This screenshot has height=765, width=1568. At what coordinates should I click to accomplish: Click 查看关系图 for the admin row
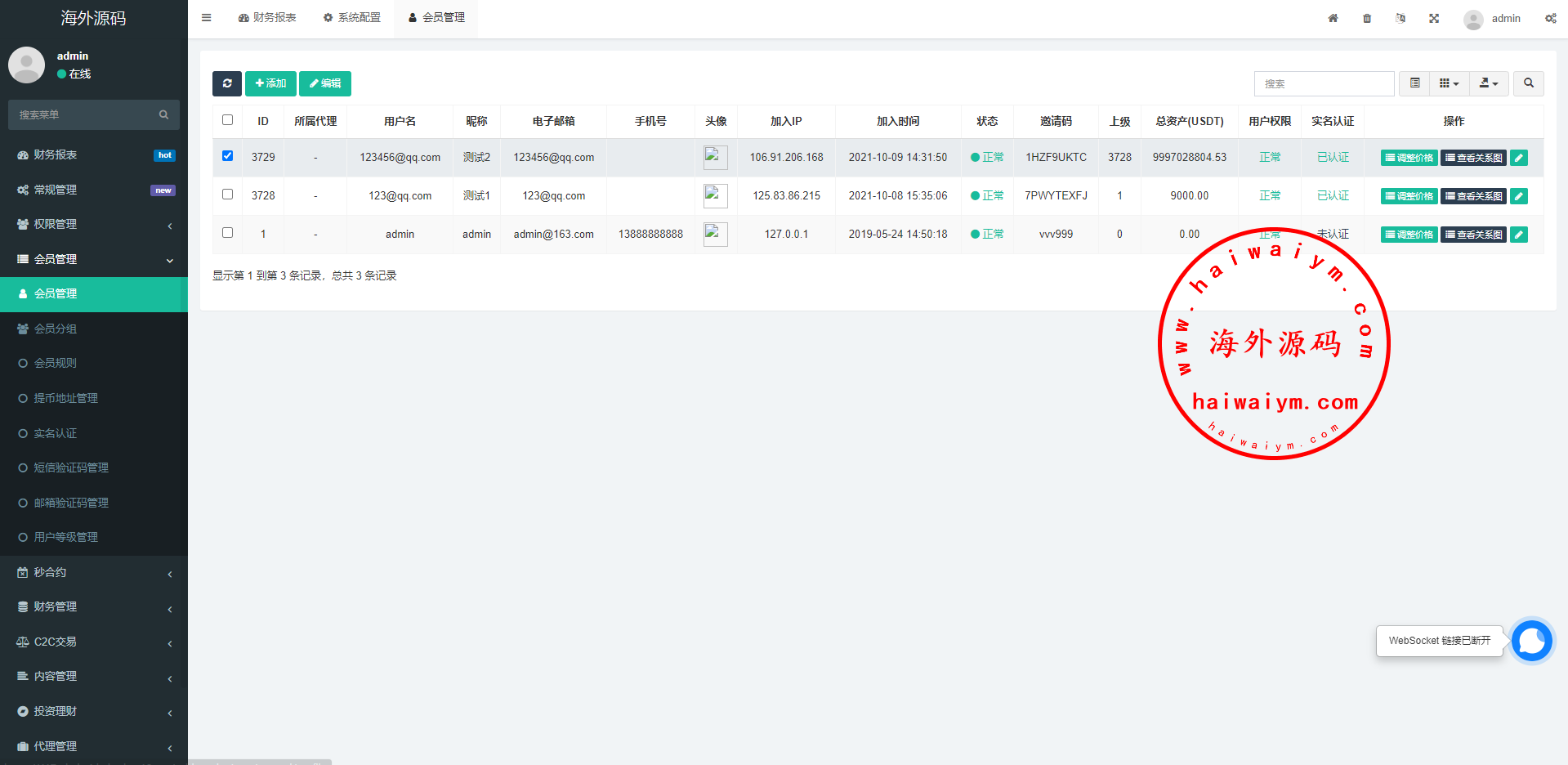[1473, 235]
